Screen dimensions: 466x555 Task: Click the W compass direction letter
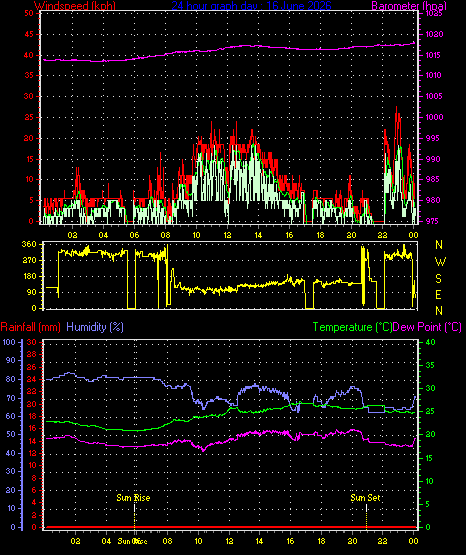[x=440, y=262]
